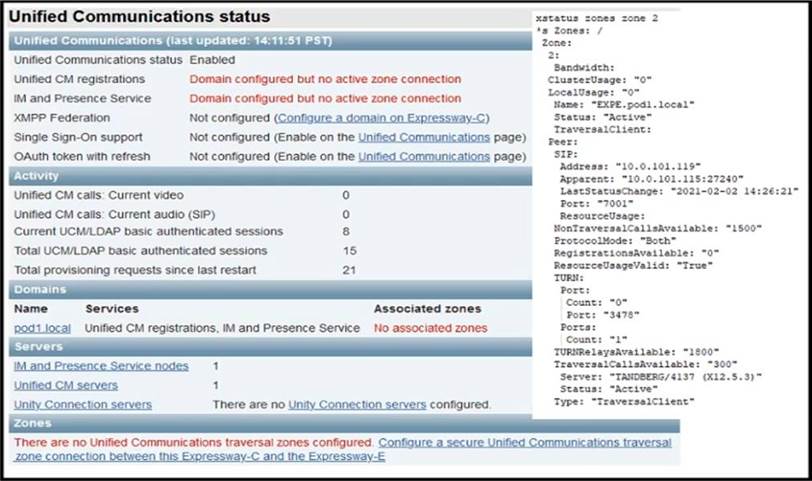The width and height of the screenshot is (812, 481).
Task: Click the Unified CM registrations red status message
Action: click(x=325, y=79)
